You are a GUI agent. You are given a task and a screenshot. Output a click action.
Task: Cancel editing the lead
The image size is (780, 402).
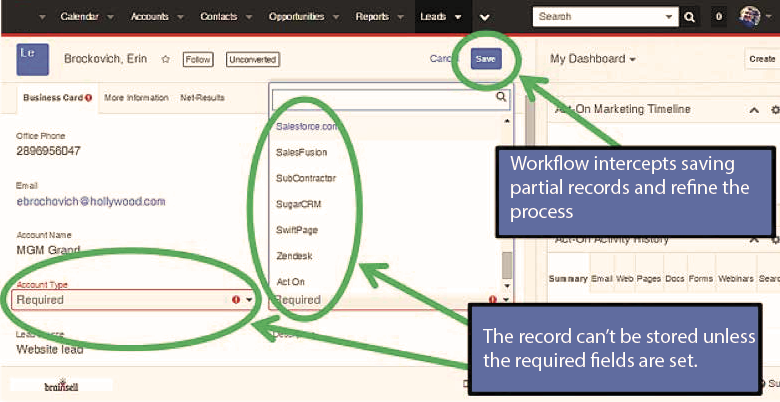pyautogui.click(x=441, y=59)
